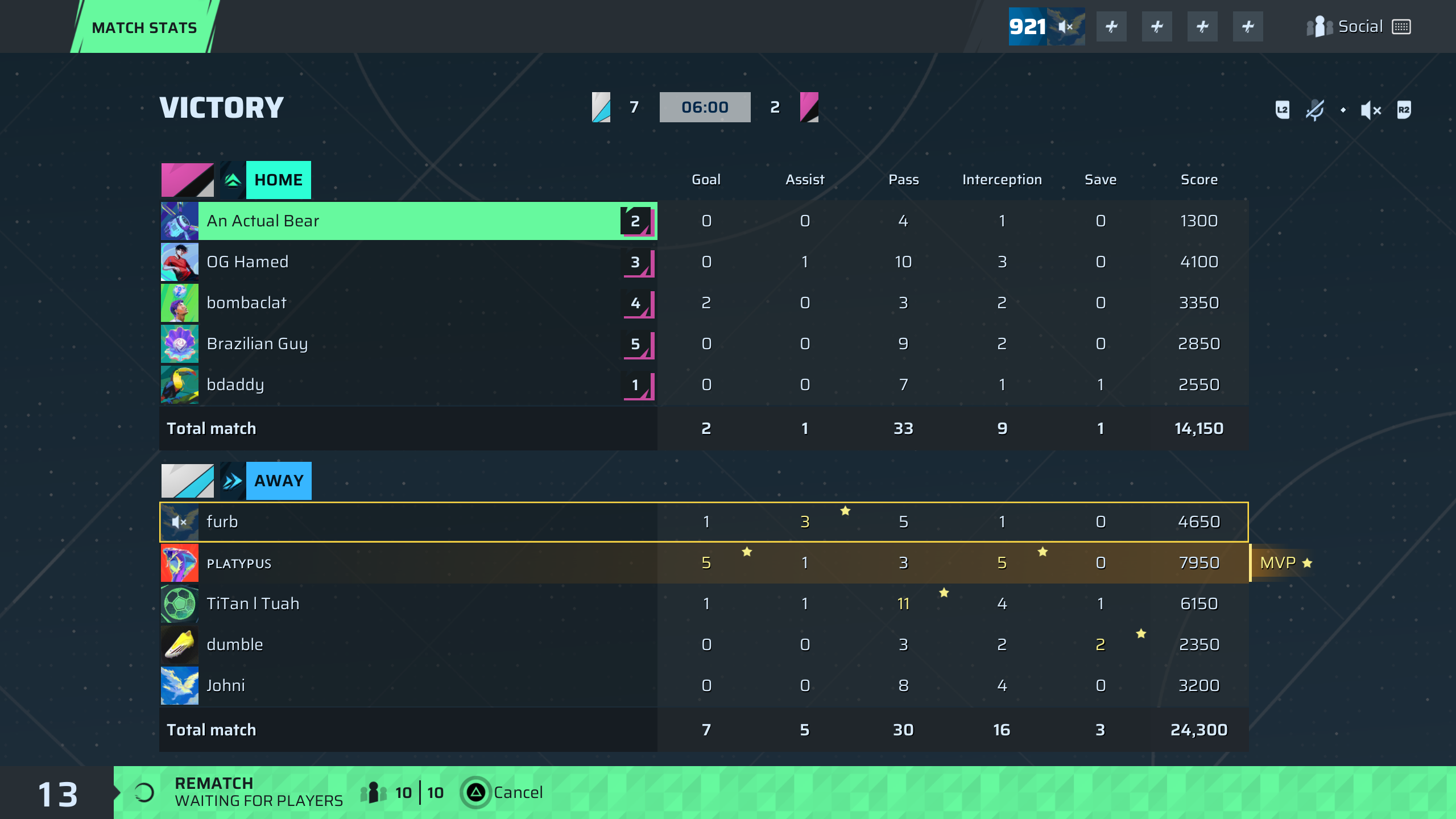
Task: Click TiTan I Tuah's soccer ball avatar
Action: pyautogui.click(x=180, y=603)
